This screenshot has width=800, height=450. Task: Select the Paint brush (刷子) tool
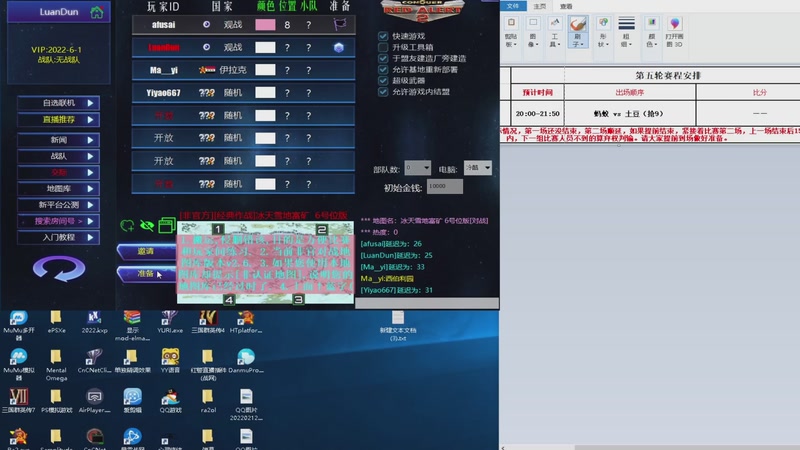(578, 32)
